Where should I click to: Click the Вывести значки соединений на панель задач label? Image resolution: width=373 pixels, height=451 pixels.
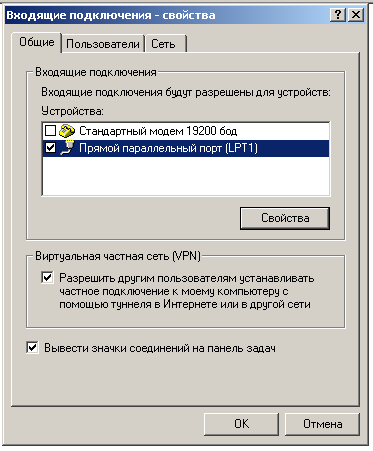tap(160, 348)
